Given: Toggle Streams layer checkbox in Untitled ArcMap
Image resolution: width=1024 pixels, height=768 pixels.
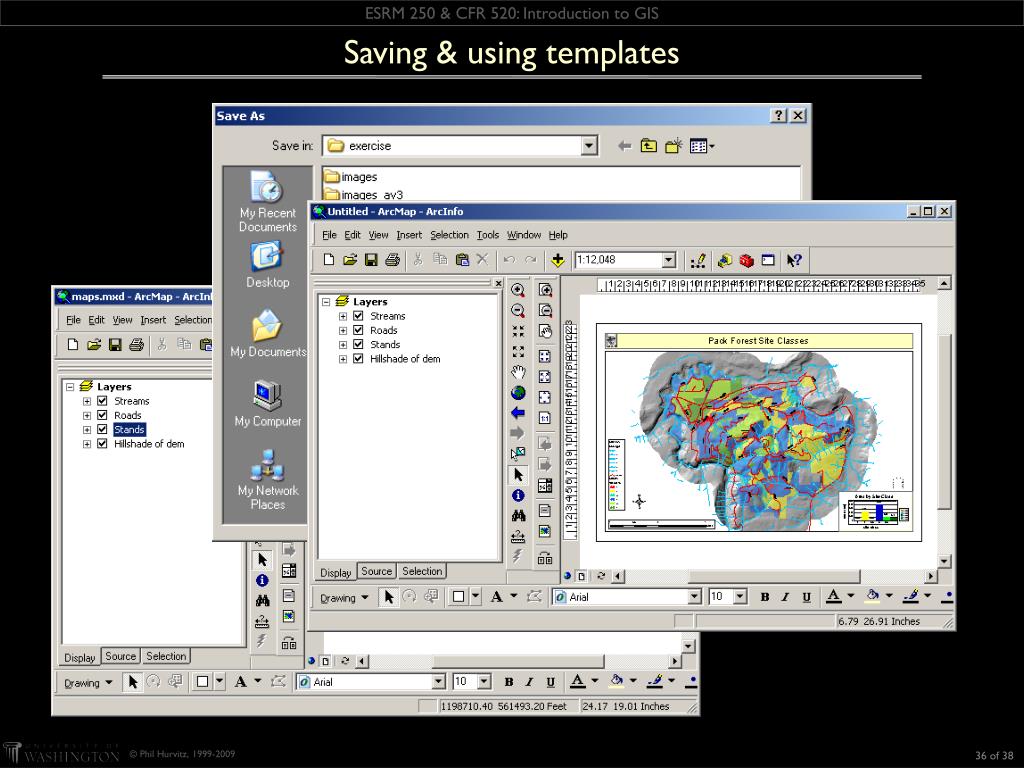Looking at the screenshot, I should tap(358, 315).
